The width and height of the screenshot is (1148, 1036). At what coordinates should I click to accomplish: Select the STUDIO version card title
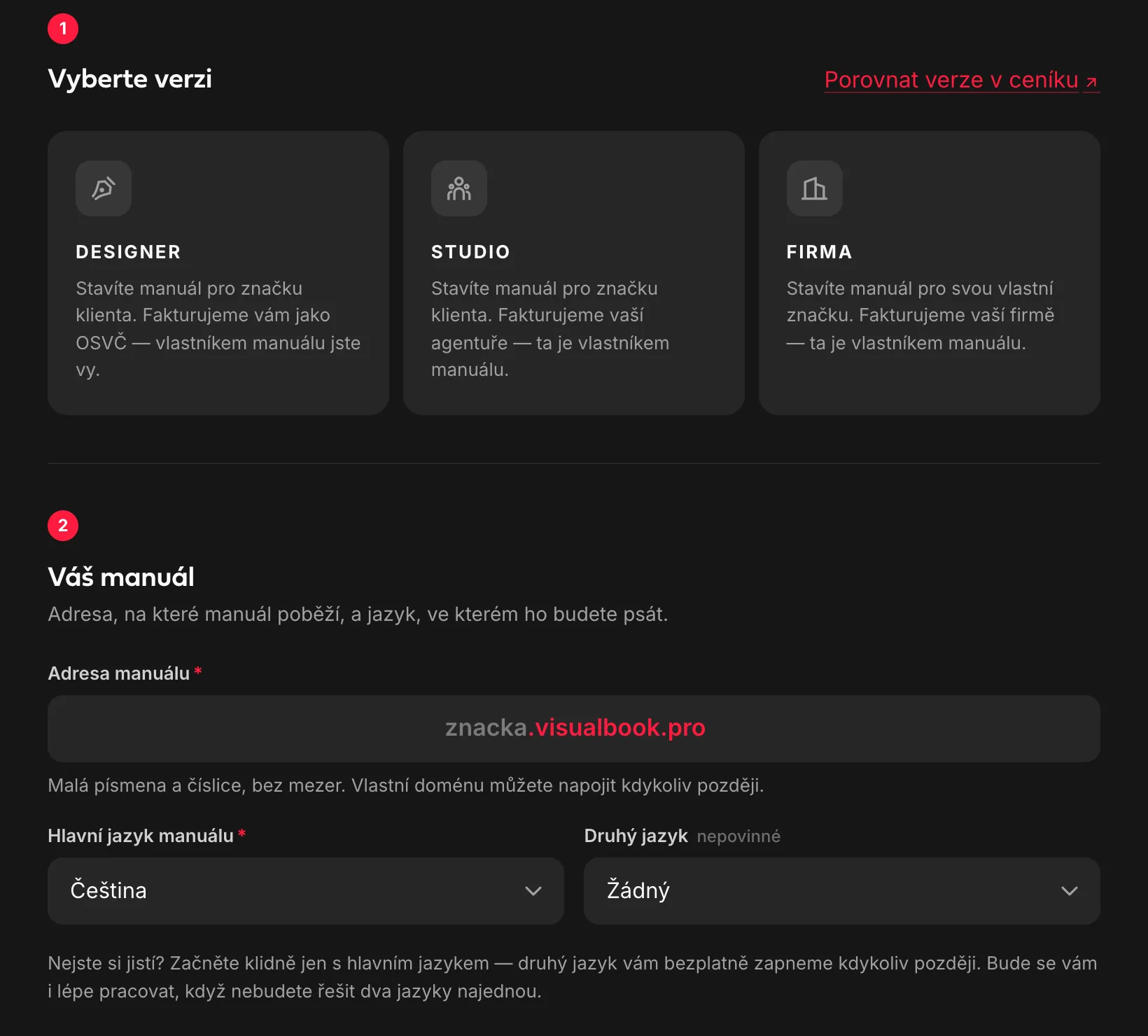point(470,252)
